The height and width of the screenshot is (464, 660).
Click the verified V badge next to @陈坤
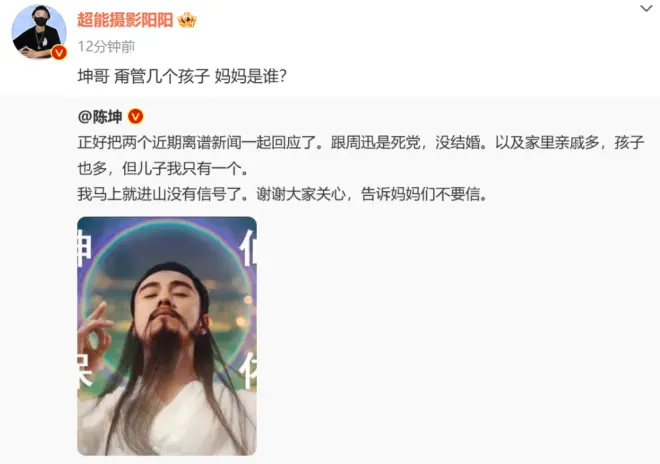tap(136, 116)
